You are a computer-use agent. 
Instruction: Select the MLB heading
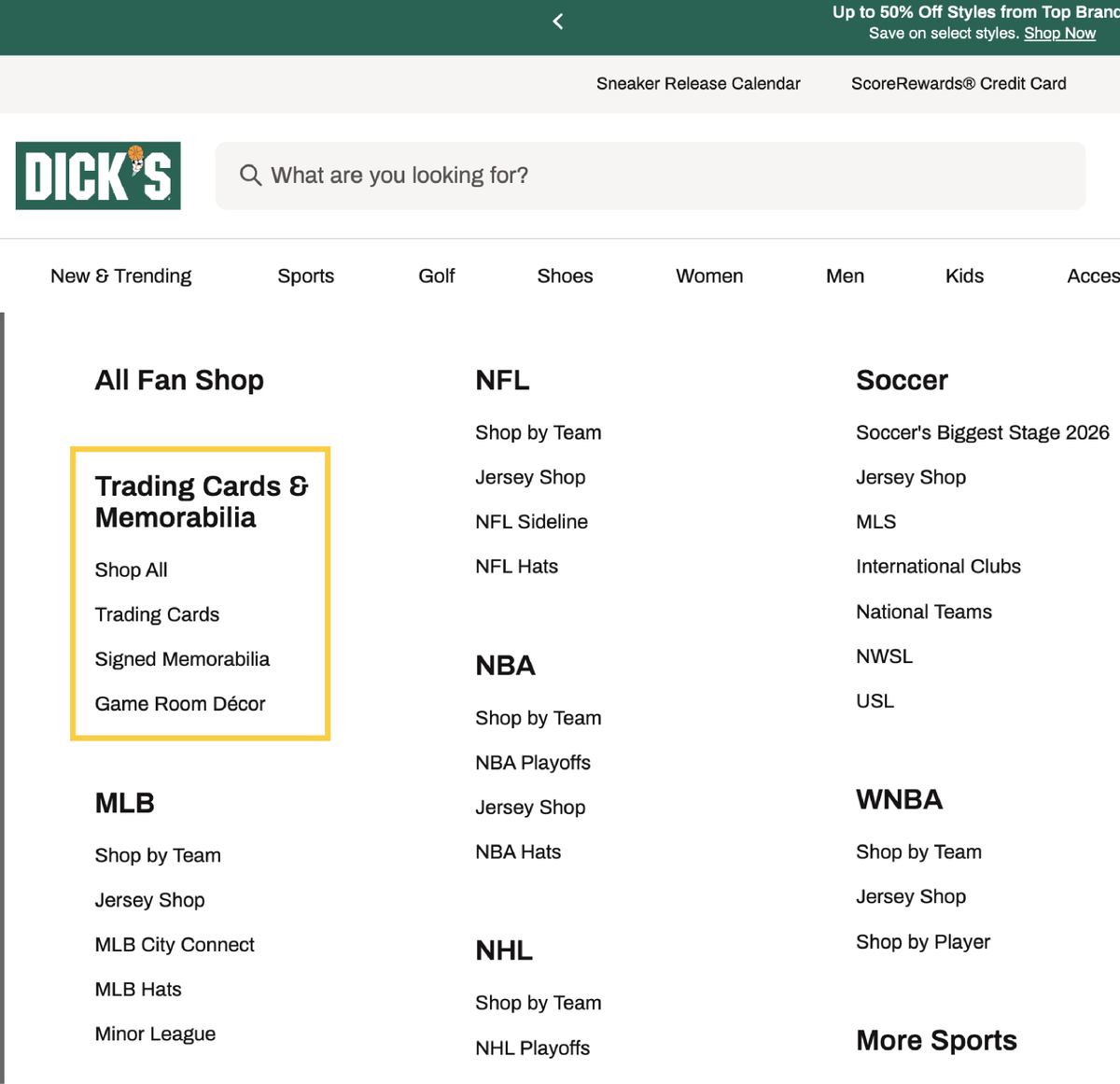tap(125, 803)
